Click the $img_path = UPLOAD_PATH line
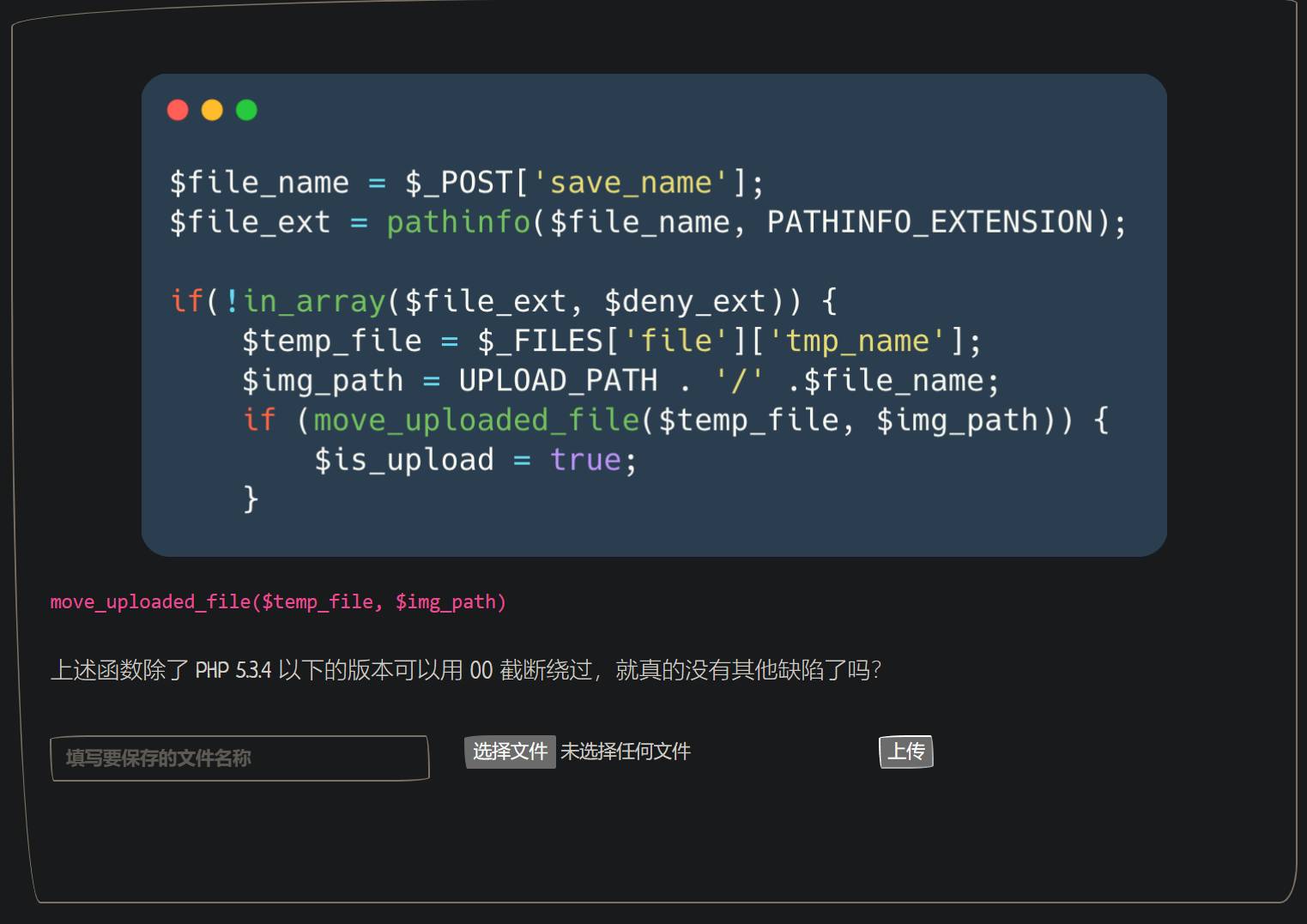 point(620,381)
